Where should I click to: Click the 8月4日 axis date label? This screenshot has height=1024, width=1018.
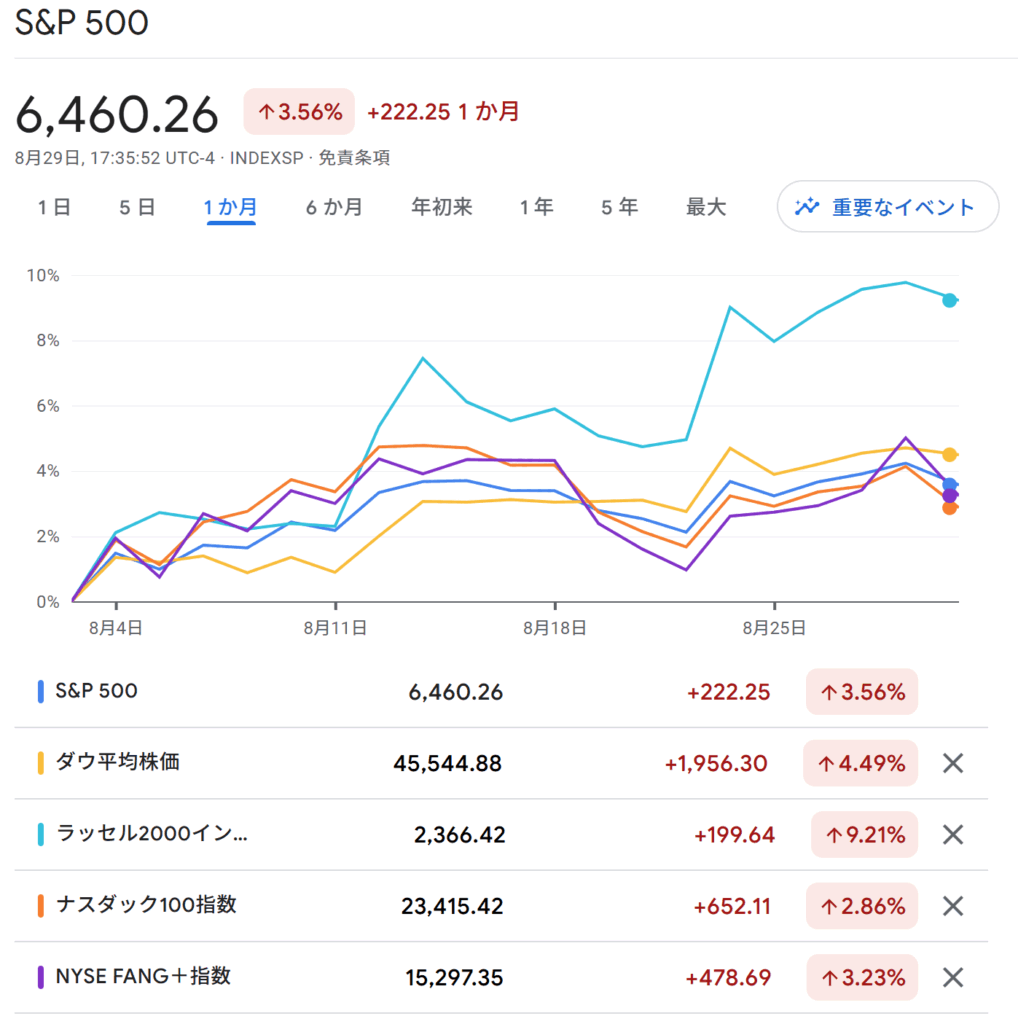click(116, 628)
